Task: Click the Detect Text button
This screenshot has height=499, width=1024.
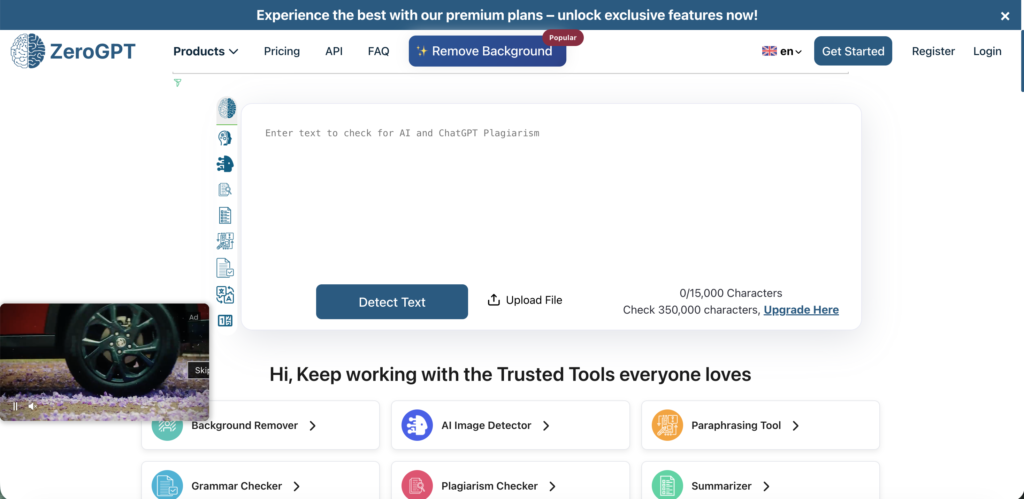Action: point(392,302)
